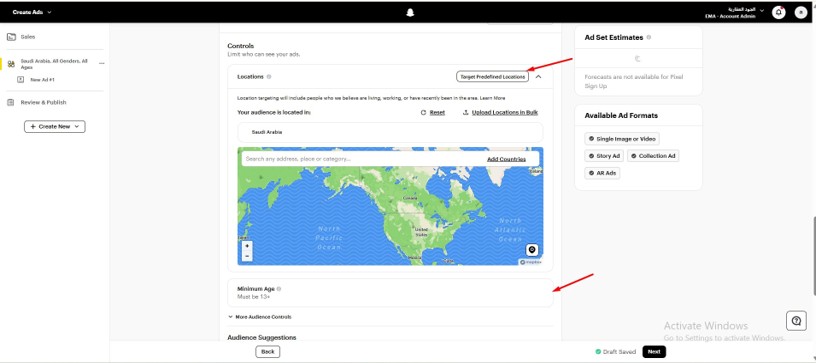This screenshot has width=816, height=363.
Task: Click the AR Ads label
Action: (606, 173)
